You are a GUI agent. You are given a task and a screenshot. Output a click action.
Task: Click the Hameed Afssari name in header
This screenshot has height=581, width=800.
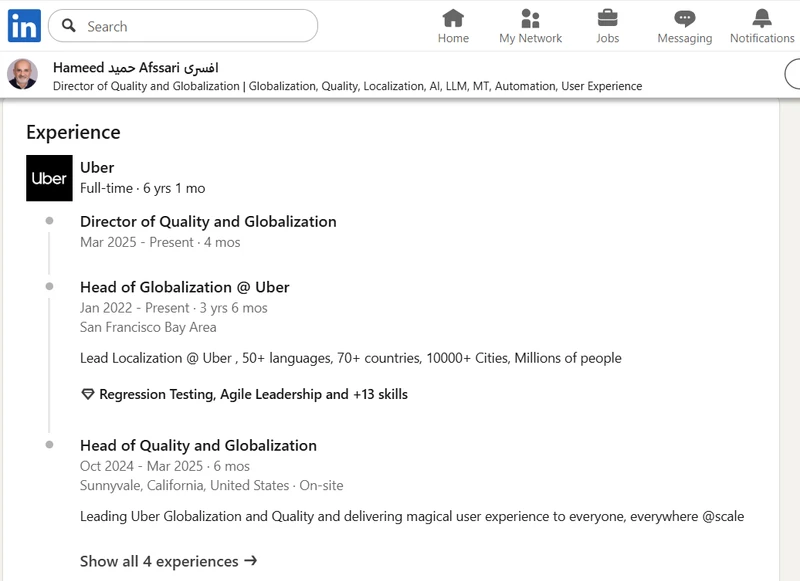135,67
